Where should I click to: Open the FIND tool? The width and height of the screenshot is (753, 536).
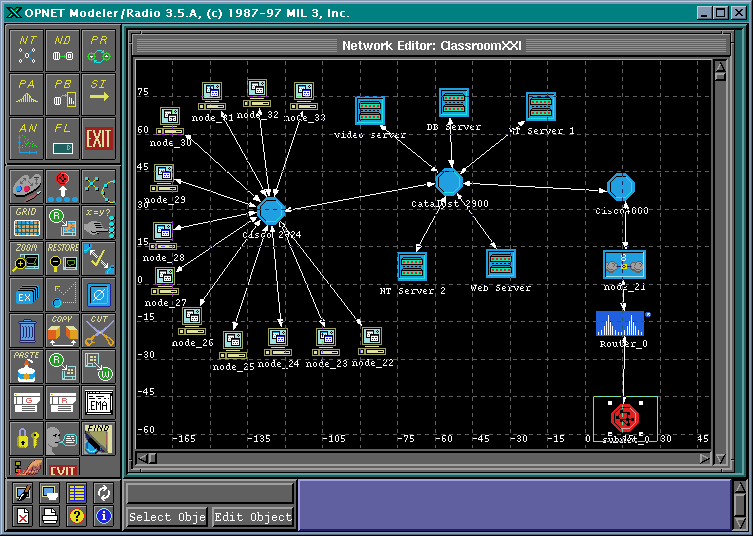tap(97, 437)
